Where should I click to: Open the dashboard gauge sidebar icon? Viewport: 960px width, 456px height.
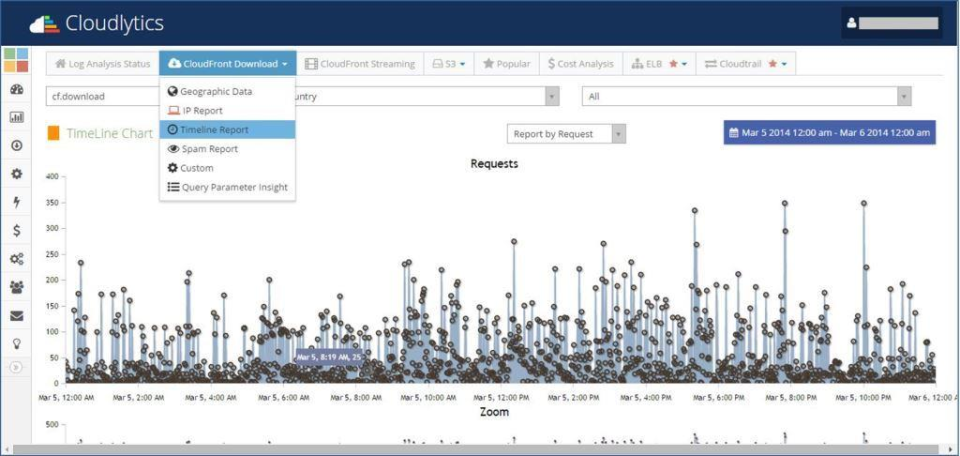pos(17,89)
